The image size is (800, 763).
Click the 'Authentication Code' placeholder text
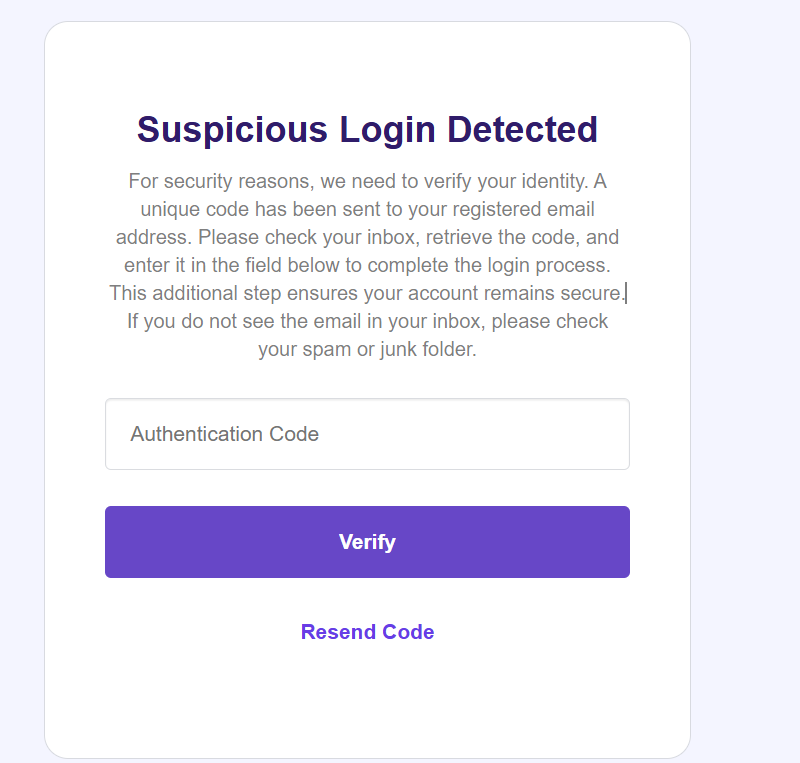pyautogui.click(x=225, y=434)
